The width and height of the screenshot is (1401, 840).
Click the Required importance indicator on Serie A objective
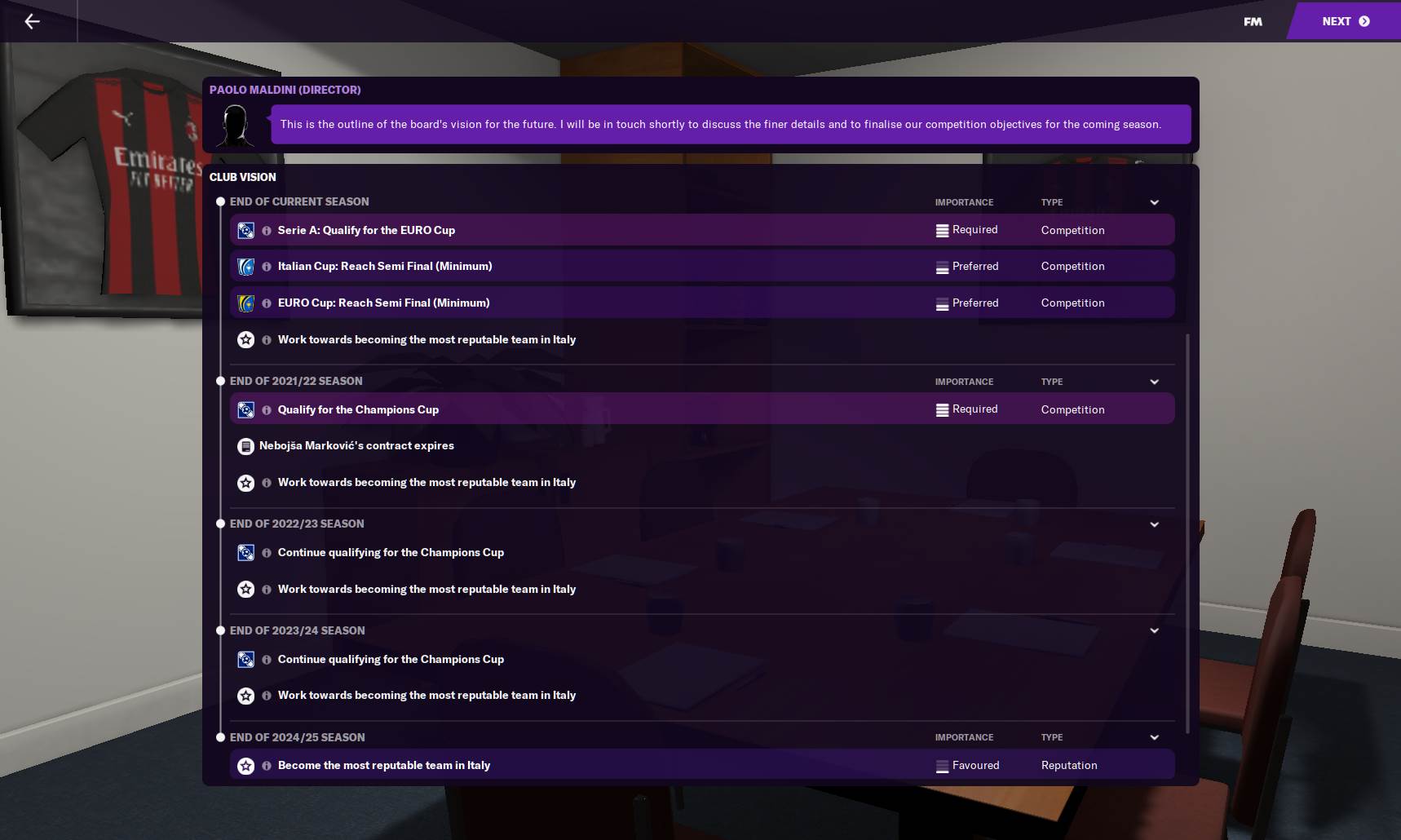click(x=944, y=229)
